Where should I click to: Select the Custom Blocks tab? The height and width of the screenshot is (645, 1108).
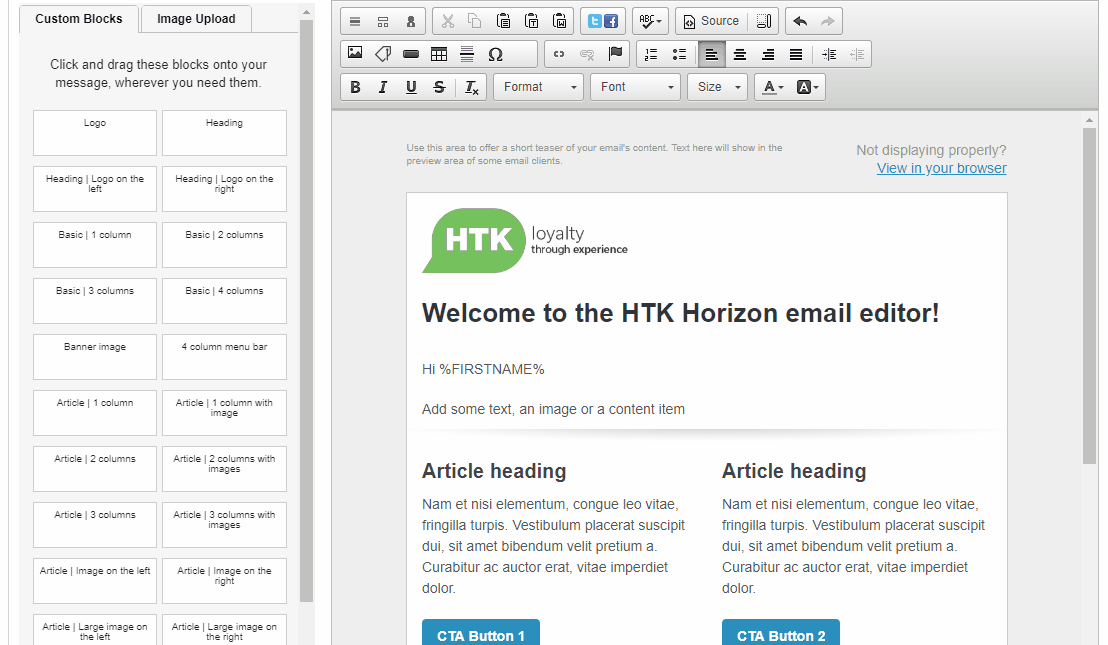click(x=79, y=19)
